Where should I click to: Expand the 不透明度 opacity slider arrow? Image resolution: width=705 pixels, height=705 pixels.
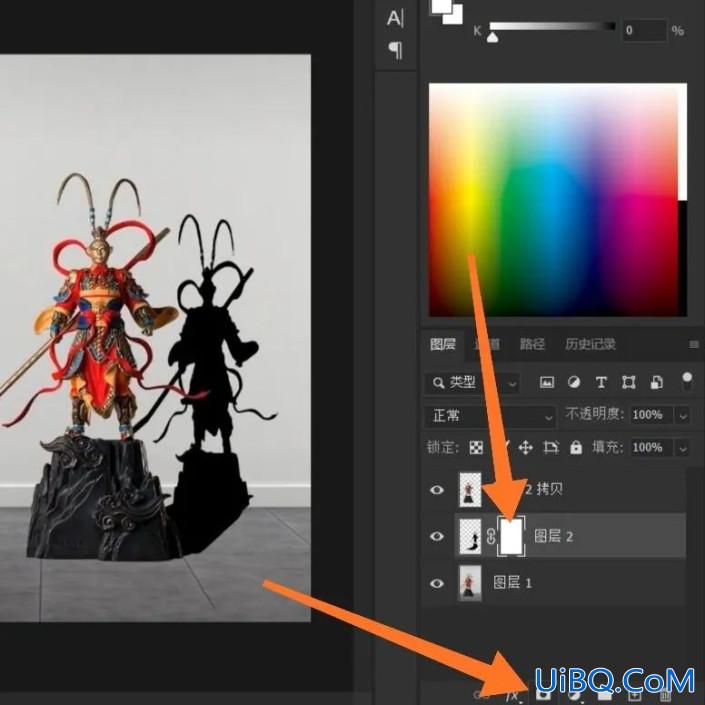tap(683, 415)
